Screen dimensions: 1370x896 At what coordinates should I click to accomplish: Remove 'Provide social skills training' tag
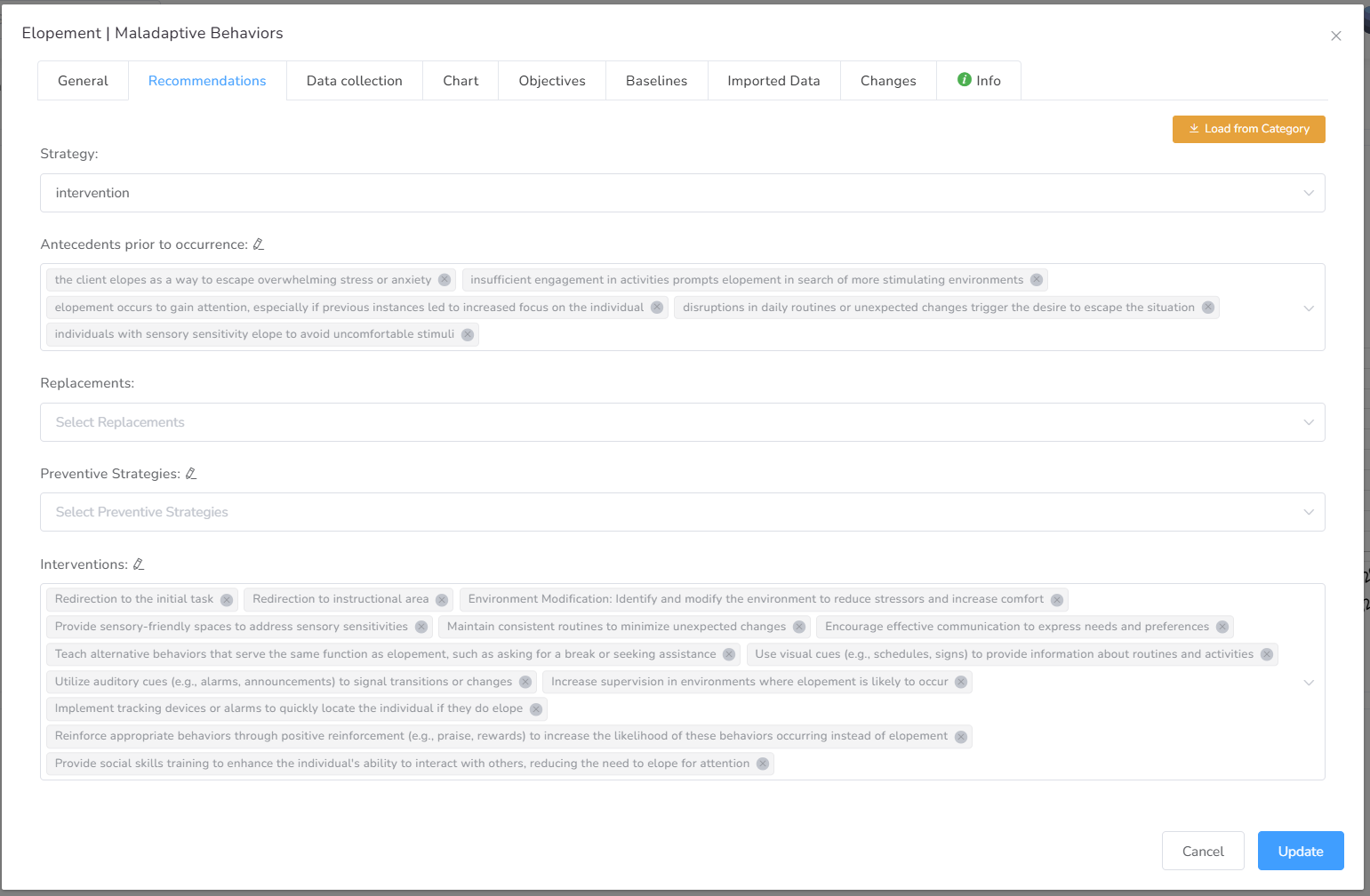[x=763, y=764]
